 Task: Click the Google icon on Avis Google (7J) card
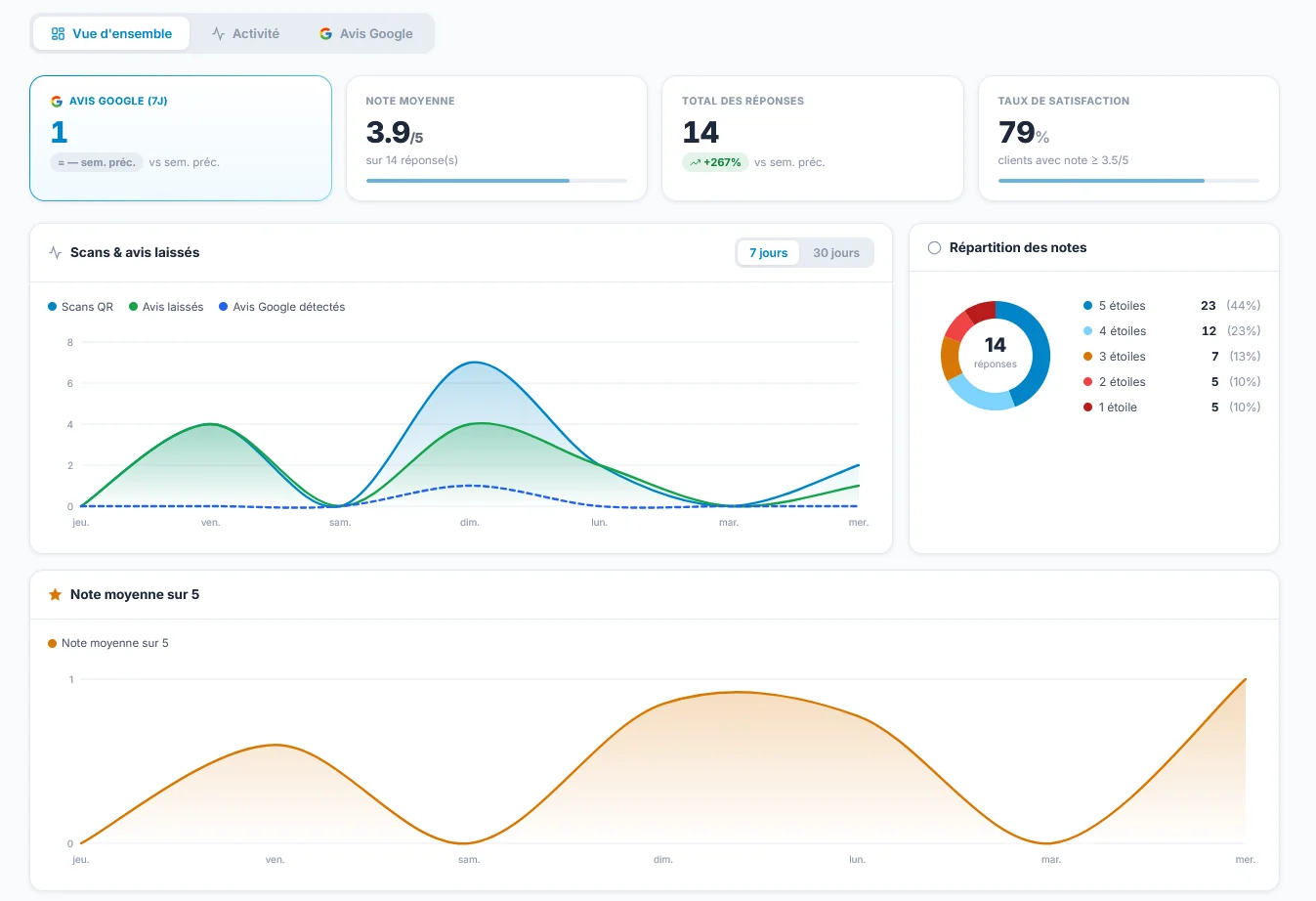(x=57, y=101)
